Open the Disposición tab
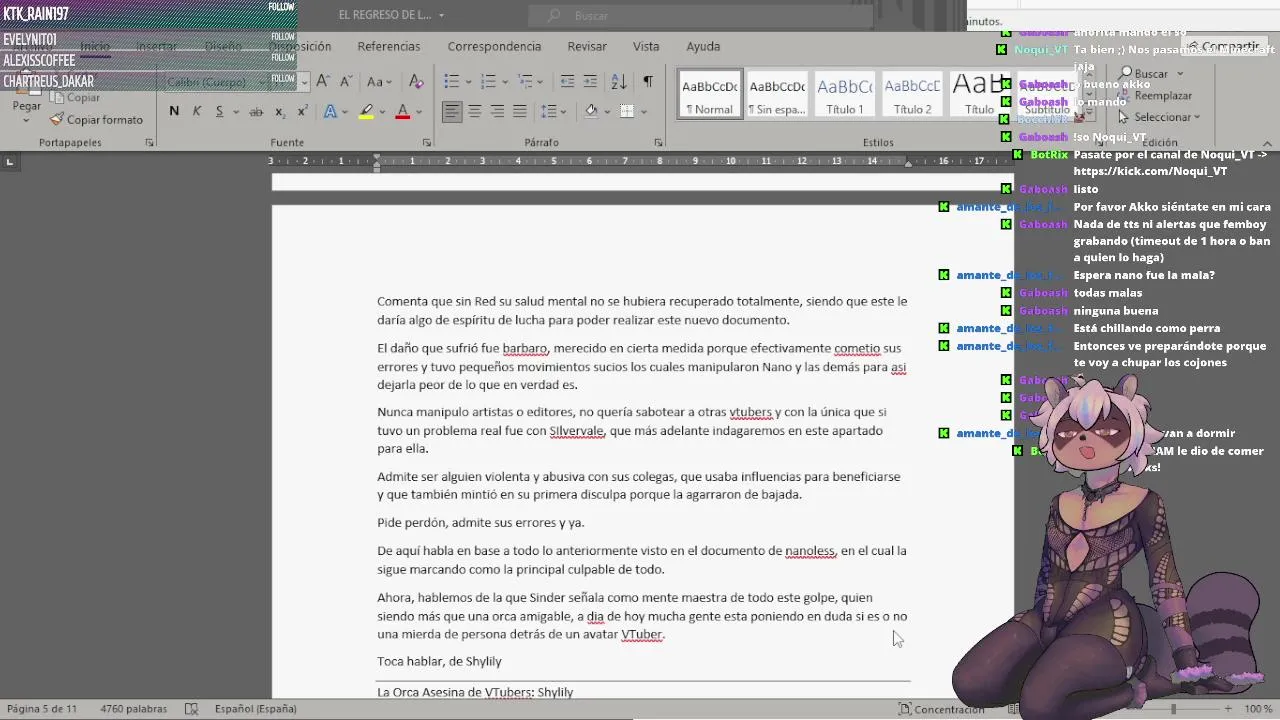The image size is (1280, 720). (300, 46)
